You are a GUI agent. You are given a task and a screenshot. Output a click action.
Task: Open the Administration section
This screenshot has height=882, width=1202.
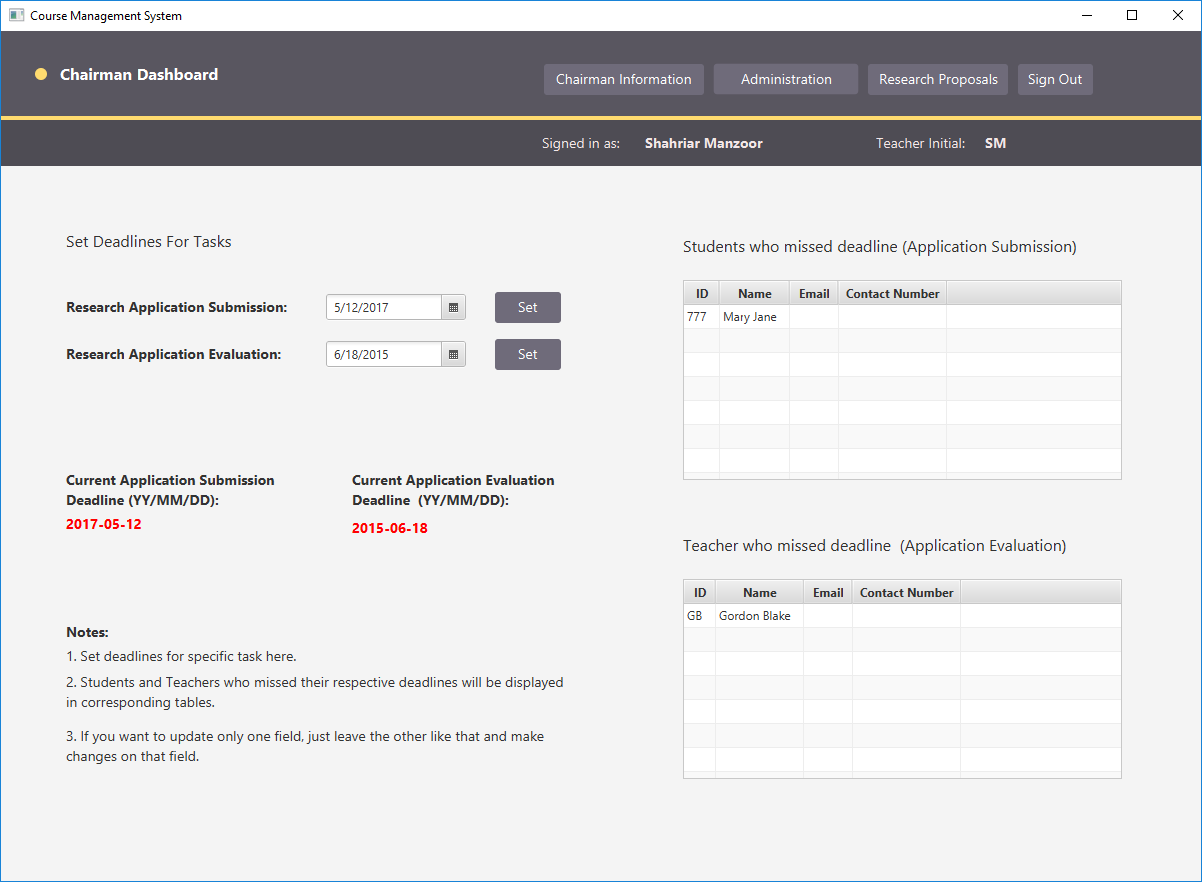tap(786, 79)
